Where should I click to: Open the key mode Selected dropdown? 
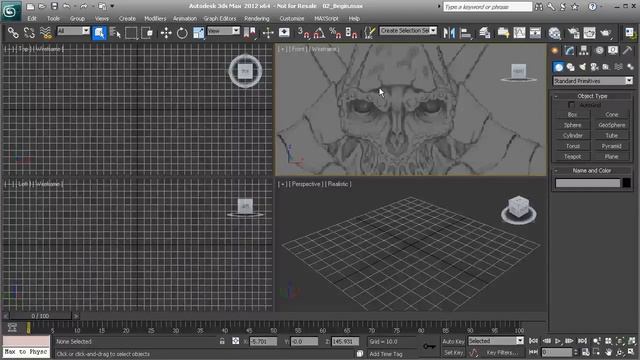[496, 340]
